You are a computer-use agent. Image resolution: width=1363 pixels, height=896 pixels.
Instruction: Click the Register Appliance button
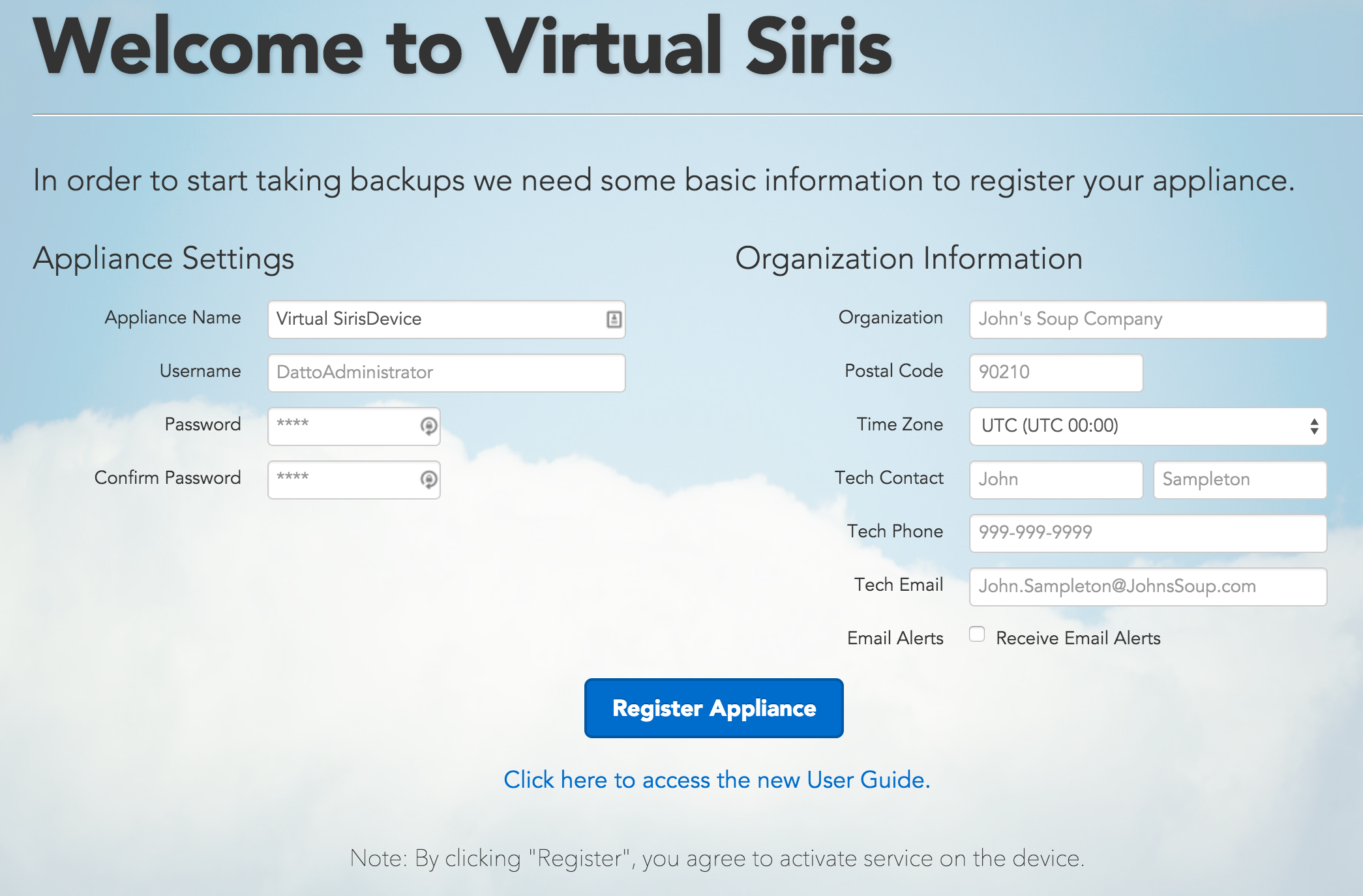[x=714, y=708]
